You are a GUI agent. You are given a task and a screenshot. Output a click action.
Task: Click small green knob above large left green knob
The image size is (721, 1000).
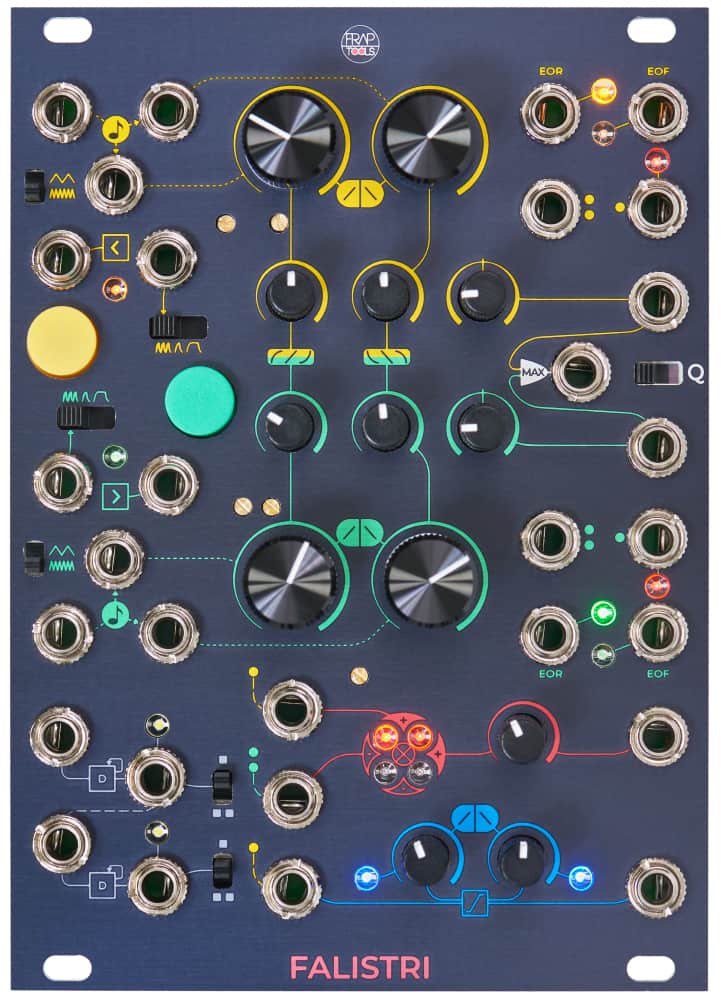tap(290, 427)
